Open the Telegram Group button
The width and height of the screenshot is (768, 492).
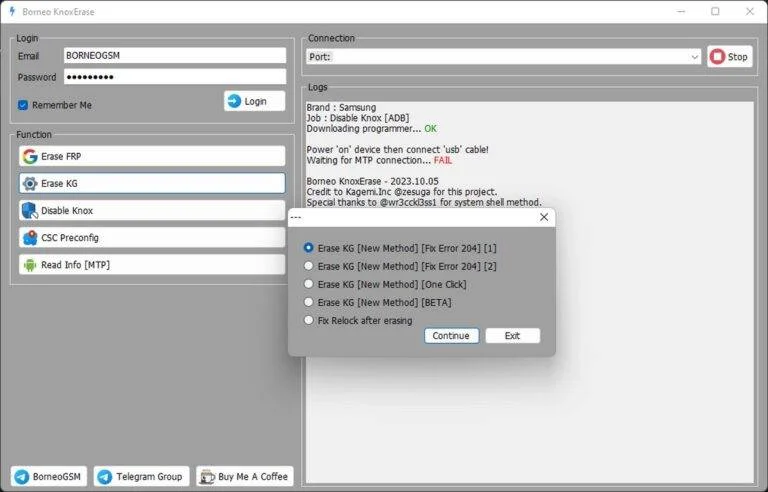141,476
